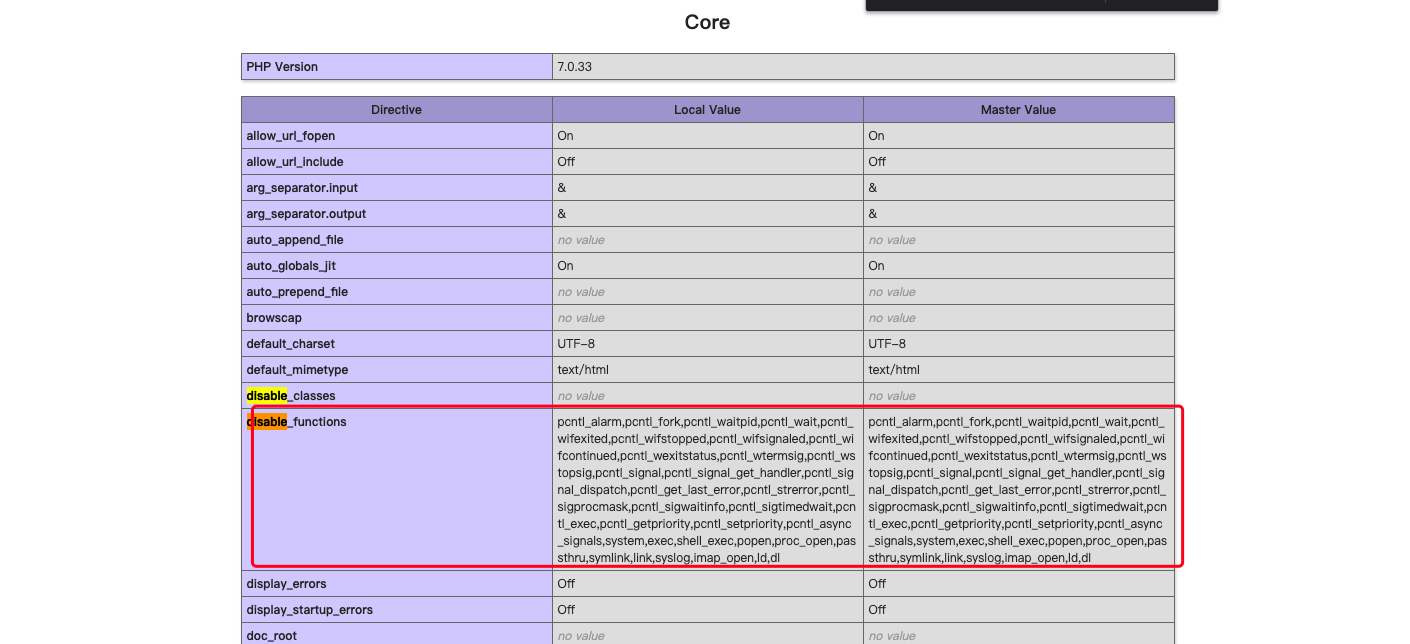Click the Local Value column header
Screen dimensions: 1410x644
point(707,110)
